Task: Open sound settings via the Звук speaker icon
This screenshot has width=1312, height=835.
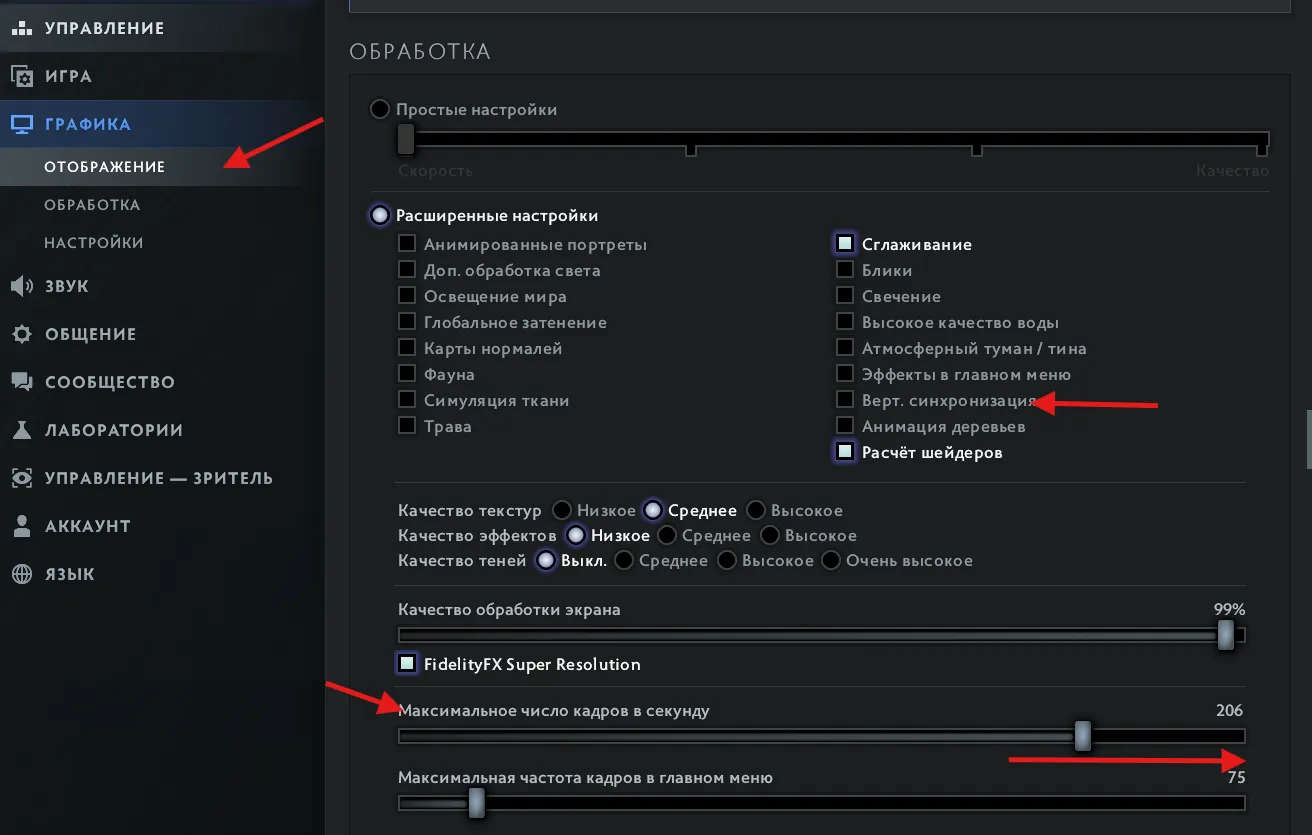Action: click(x=21, y=286)
